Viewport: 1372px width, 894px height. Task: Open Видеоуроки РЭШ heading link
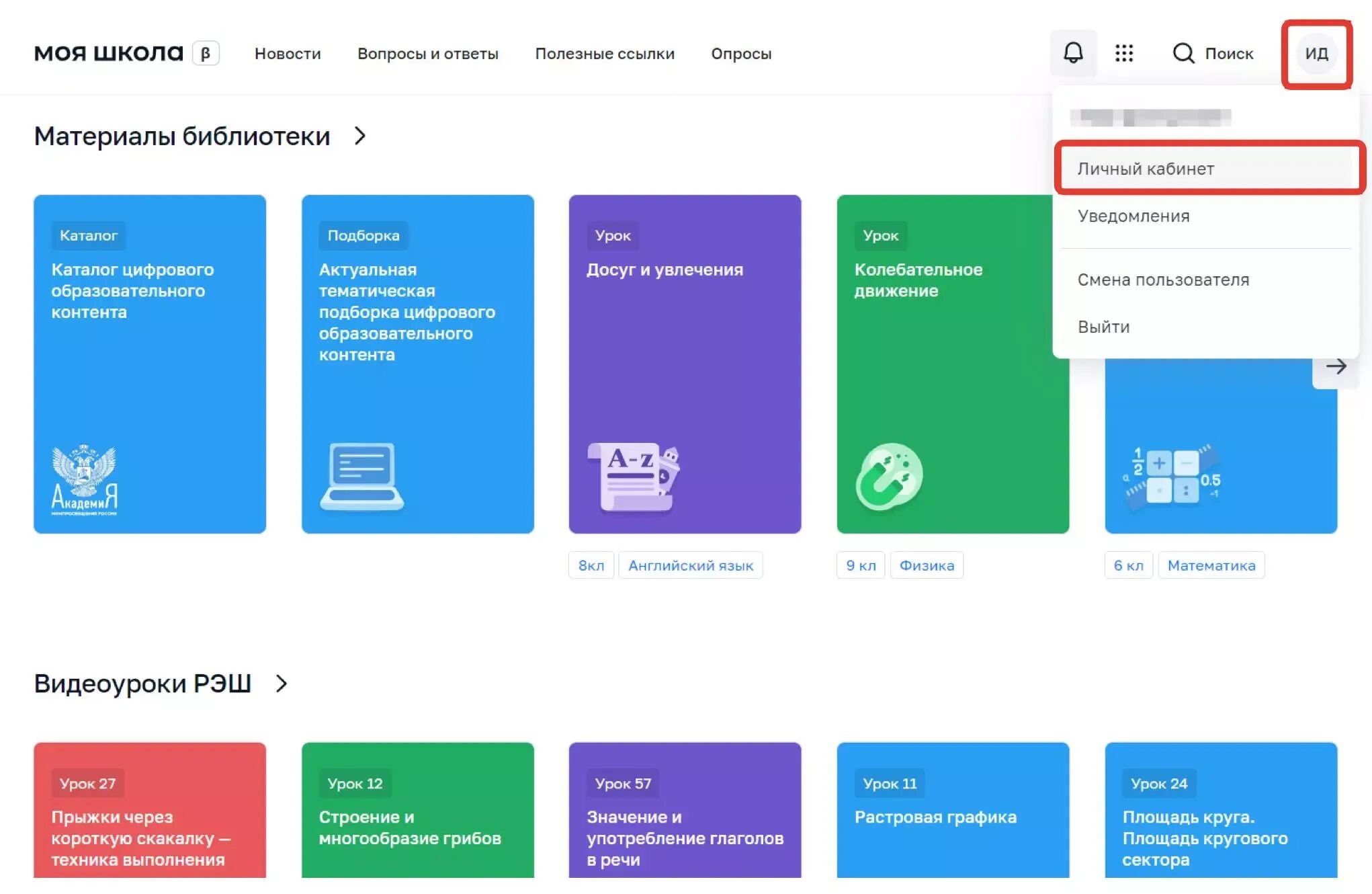click(142, 684)
